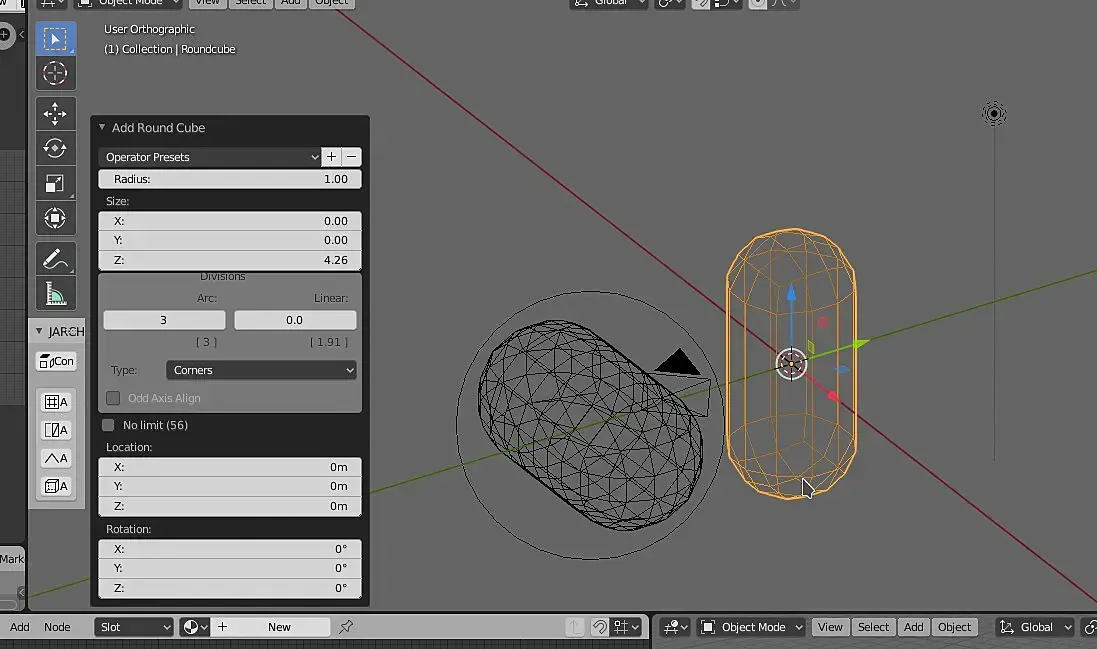
Task: Open the node snap element dropdown
Action: [x=626, y=627]
